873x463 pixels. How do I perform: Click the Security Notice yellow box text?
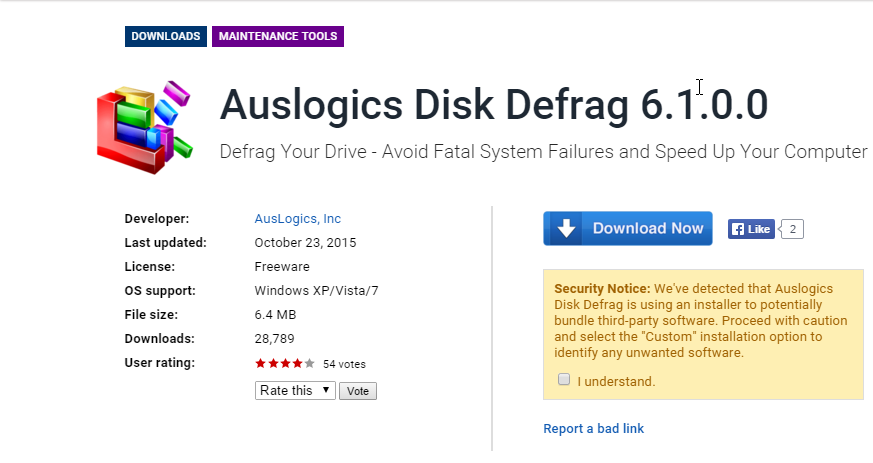point(701,321)
